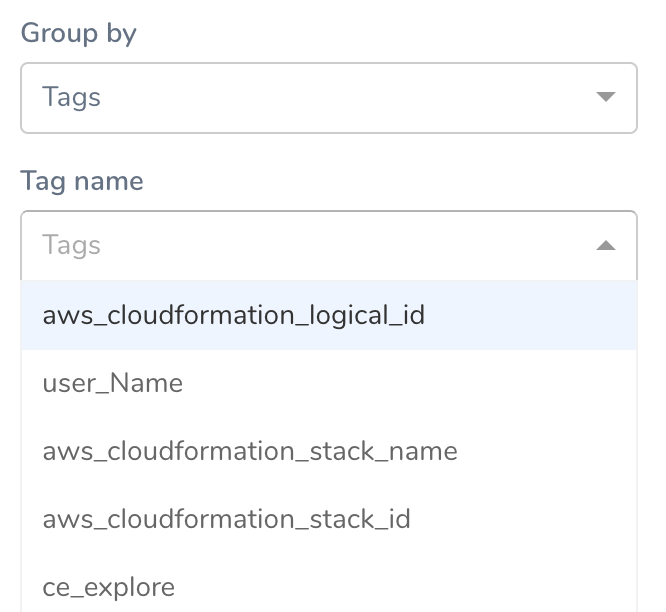Image resolution: width=666 pixels, height=612 pixels.
Task: Click the Tag name label
Action: [82, 181]
